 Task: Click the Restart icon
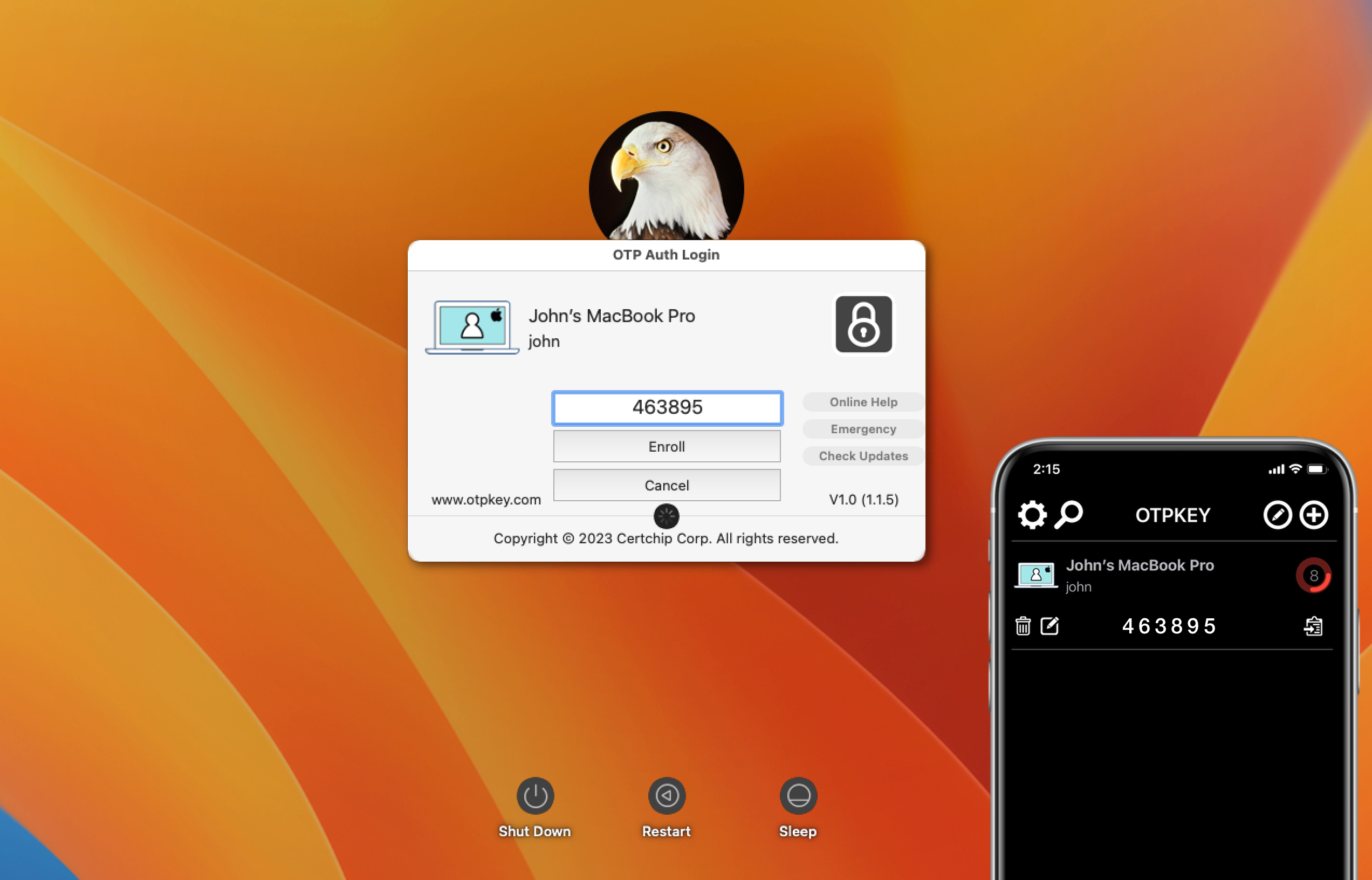667,795
